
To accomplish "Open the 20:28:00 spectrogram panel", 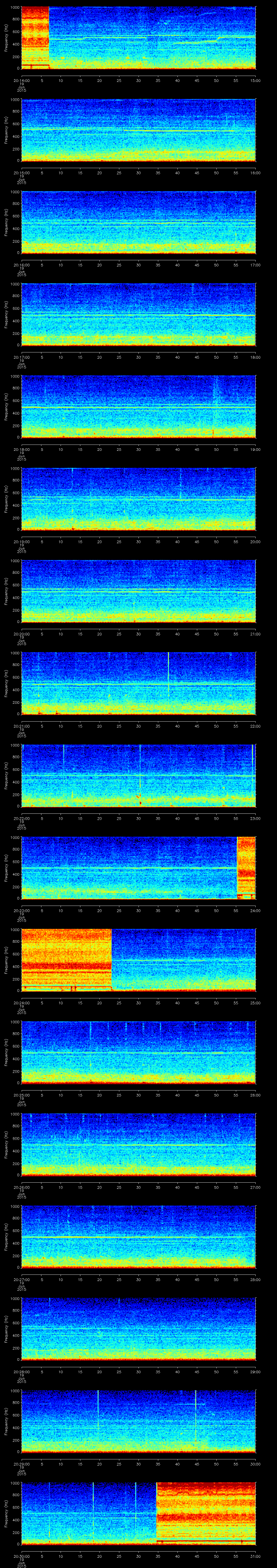I will (138, 1329).
